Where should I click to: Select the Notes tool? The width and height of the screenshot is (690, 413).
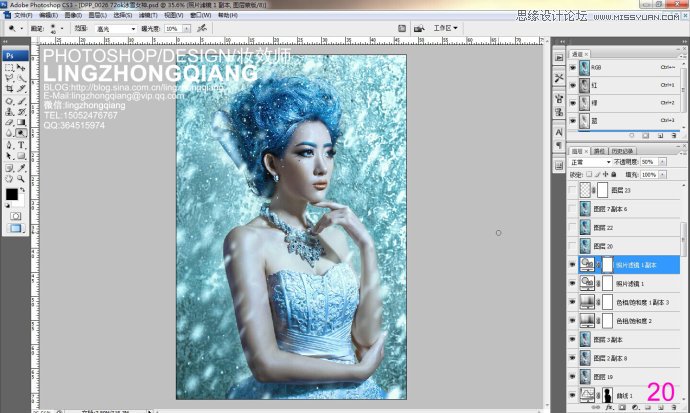9,168
